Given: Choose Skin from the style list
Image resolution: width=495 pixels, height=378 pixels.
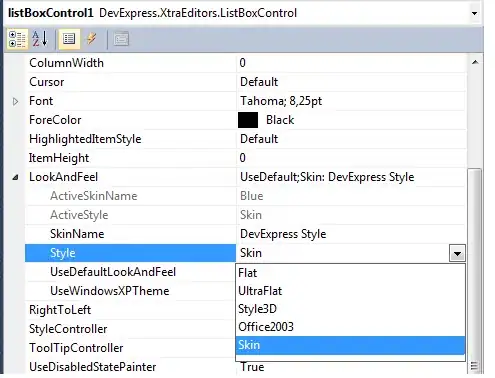Looking at the screenshot, I should coord(350,345).
